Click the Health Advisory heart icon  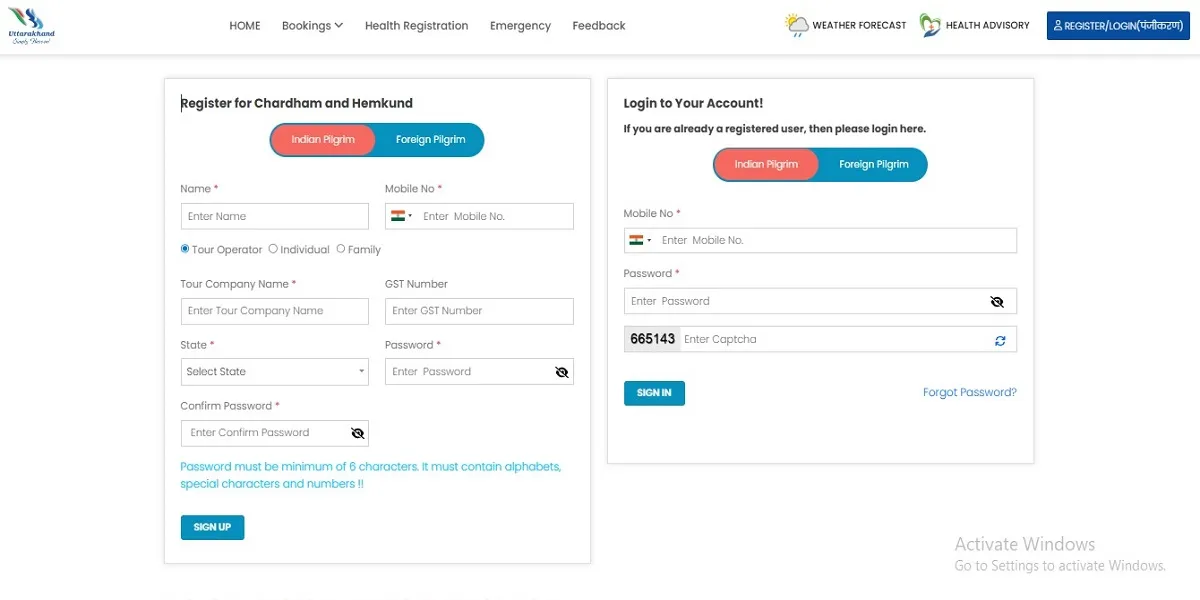pos(930,26)
